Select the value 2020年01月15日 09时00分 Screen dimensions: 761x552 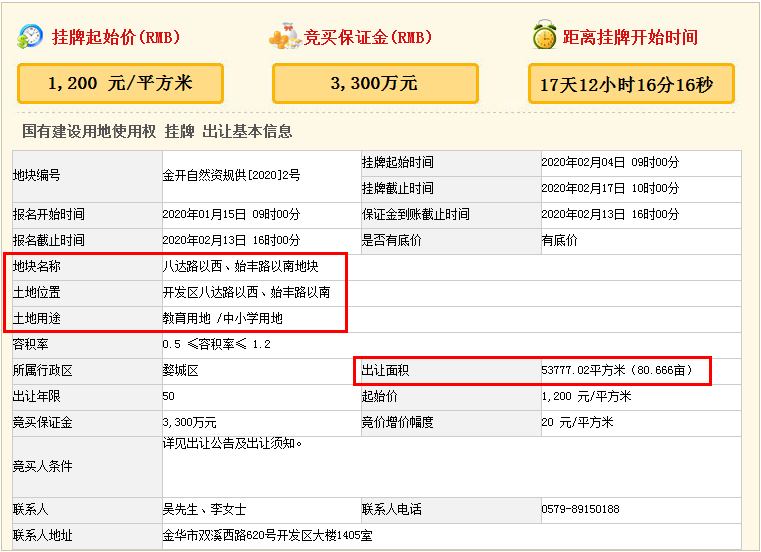click(x=231, y=215)
